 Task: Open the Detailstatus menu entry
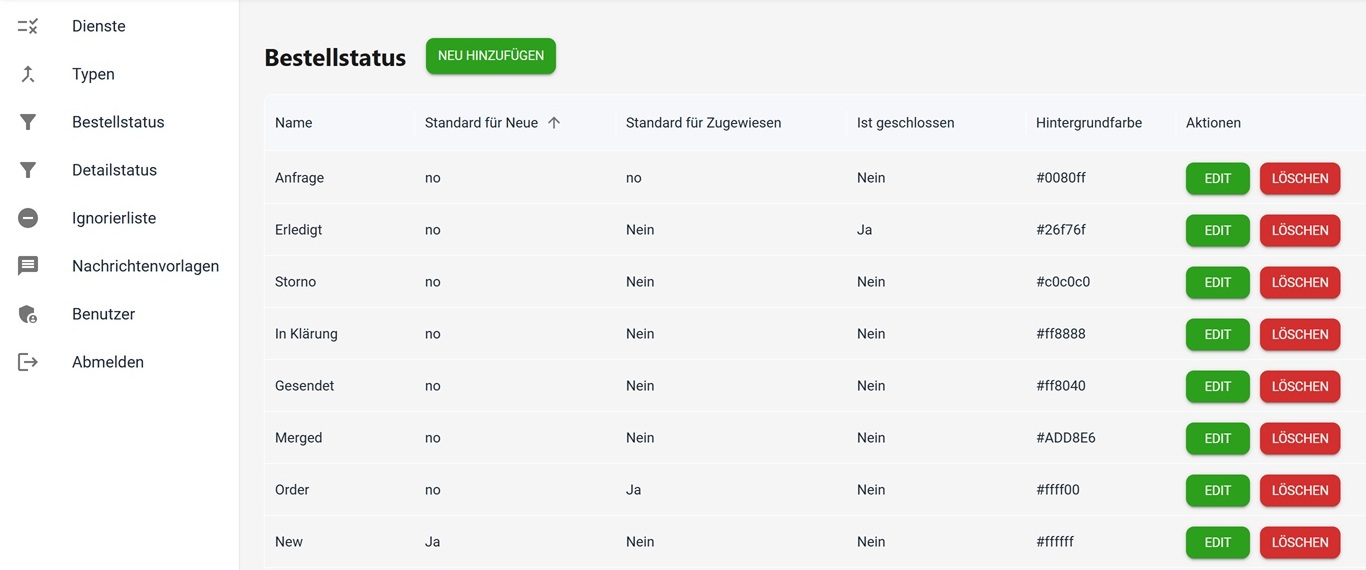tap(114, 170)
